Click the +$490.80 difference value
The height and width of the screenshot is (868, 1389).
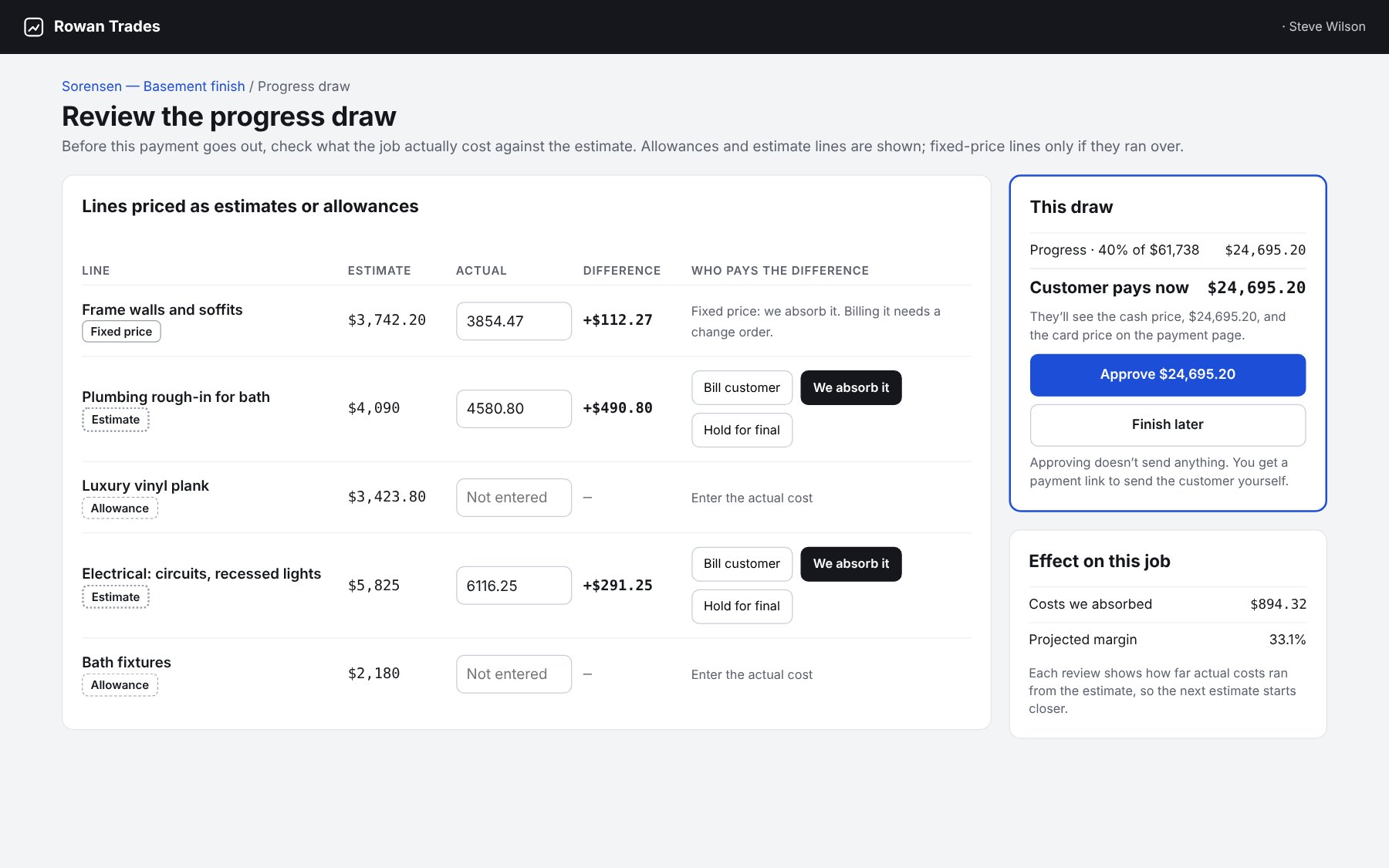tap(617, 408)
